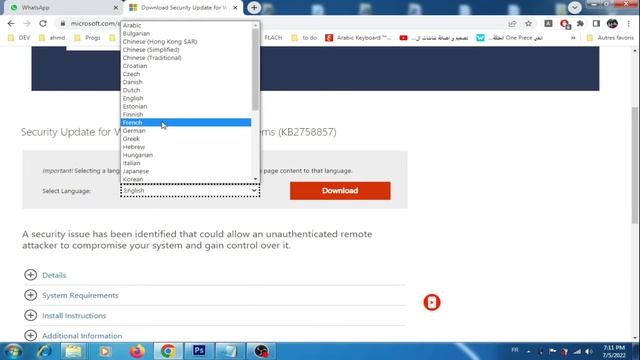
Task: Show more bookmarks chevron
Action: pos(573,38)
